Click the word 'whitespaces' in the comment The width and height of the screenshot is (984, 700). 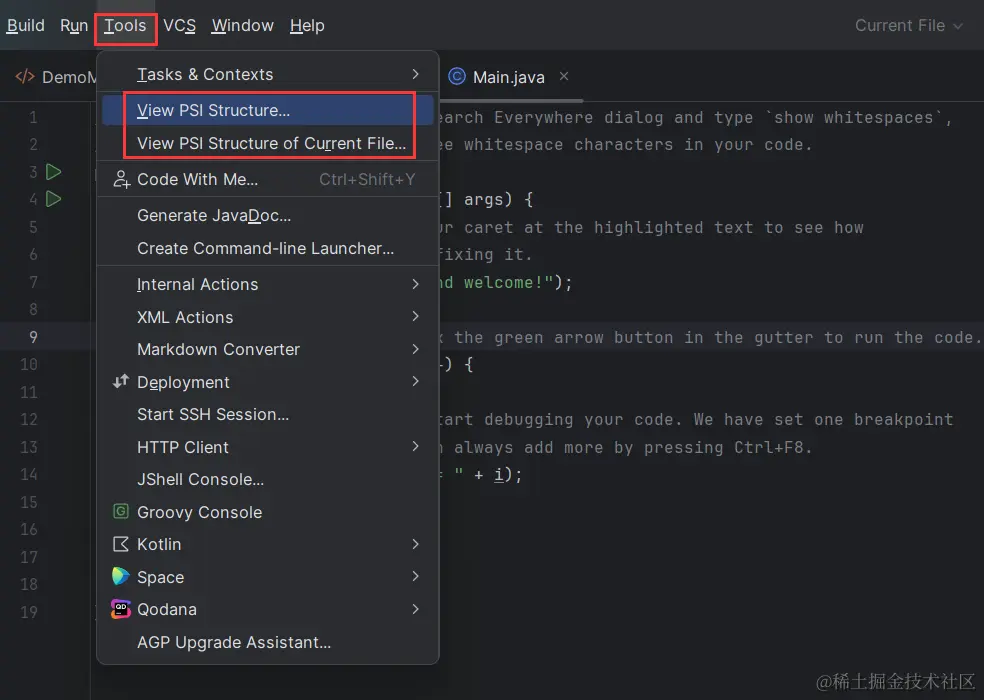point(879,117)
